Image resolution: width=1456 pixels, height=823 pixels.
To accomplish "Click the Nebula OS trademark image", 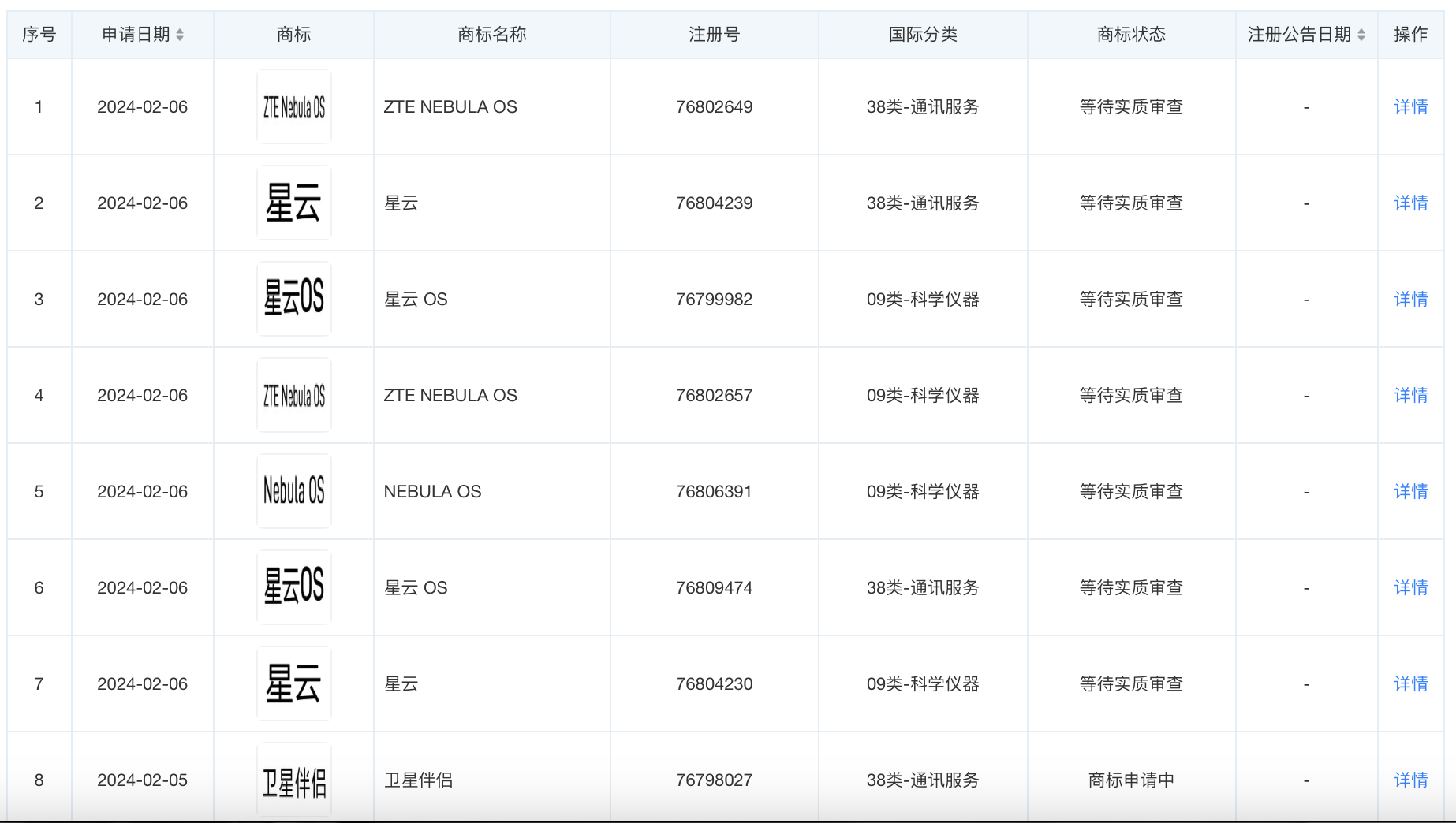I will (294, 491).
